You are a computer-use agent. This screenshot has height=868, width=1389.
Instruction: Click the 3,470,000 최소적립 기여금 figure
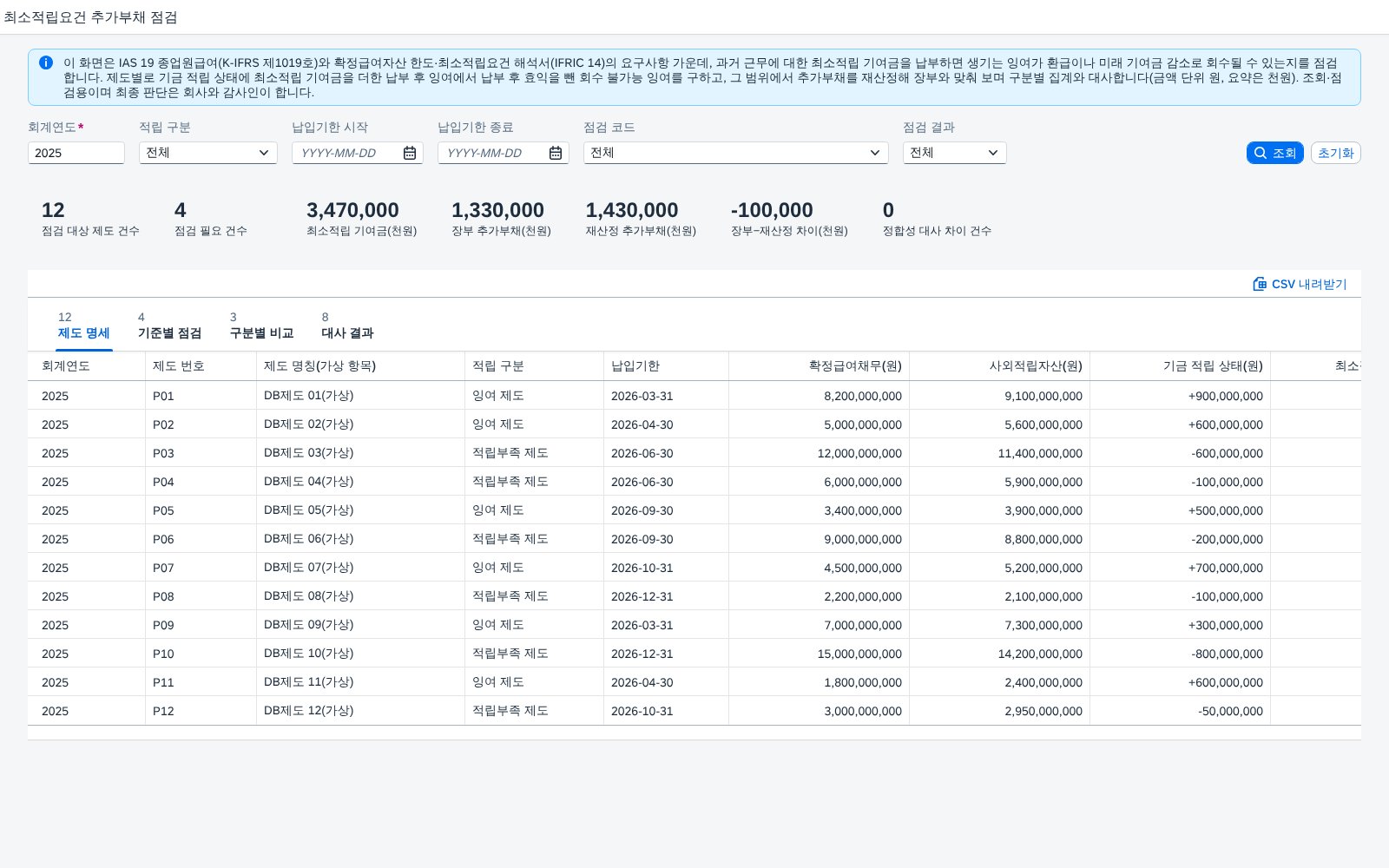pyautogui.click(x=352, y=210)
